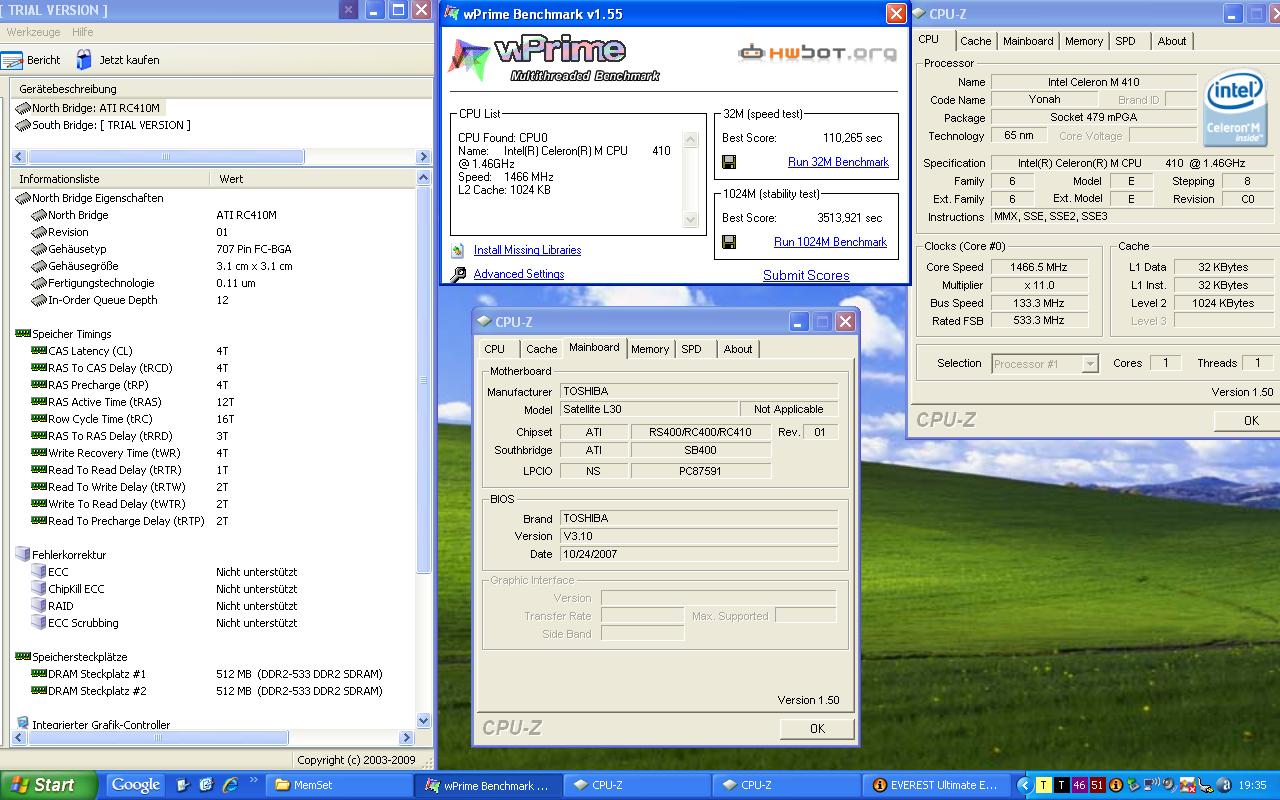Run the 1024M benchmark in wPrime
Viewport: 1280px width, 800px height.
click(830, 242)
